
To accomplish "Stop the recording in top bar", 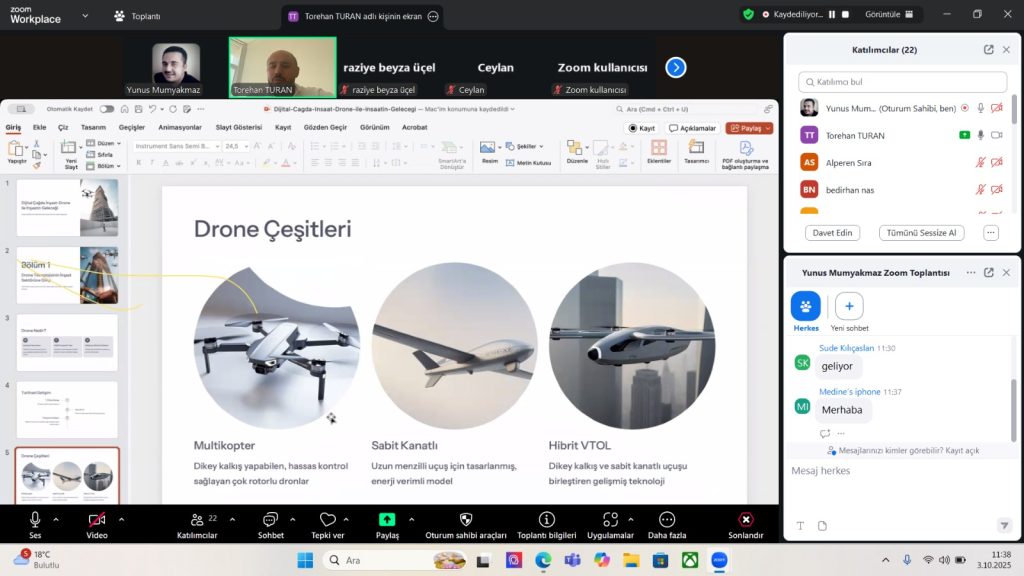I will pos(845,15).
